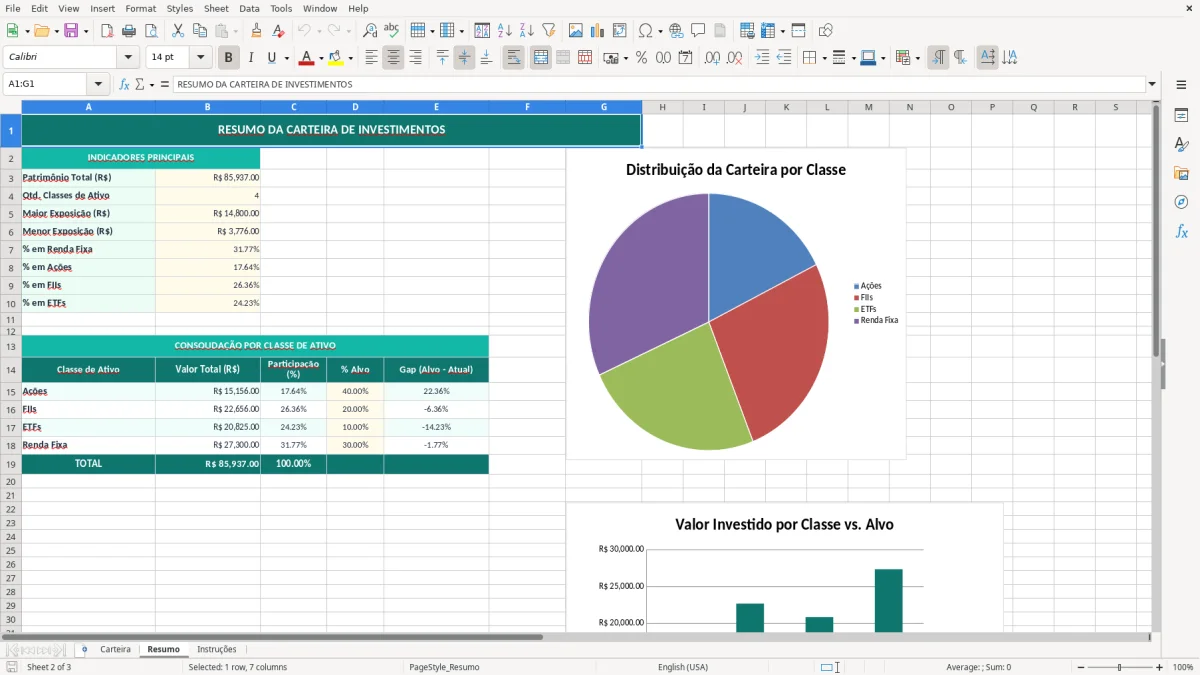Click in the formula input line
This screenshot has width=1200, height=675.
coord(660,84)
